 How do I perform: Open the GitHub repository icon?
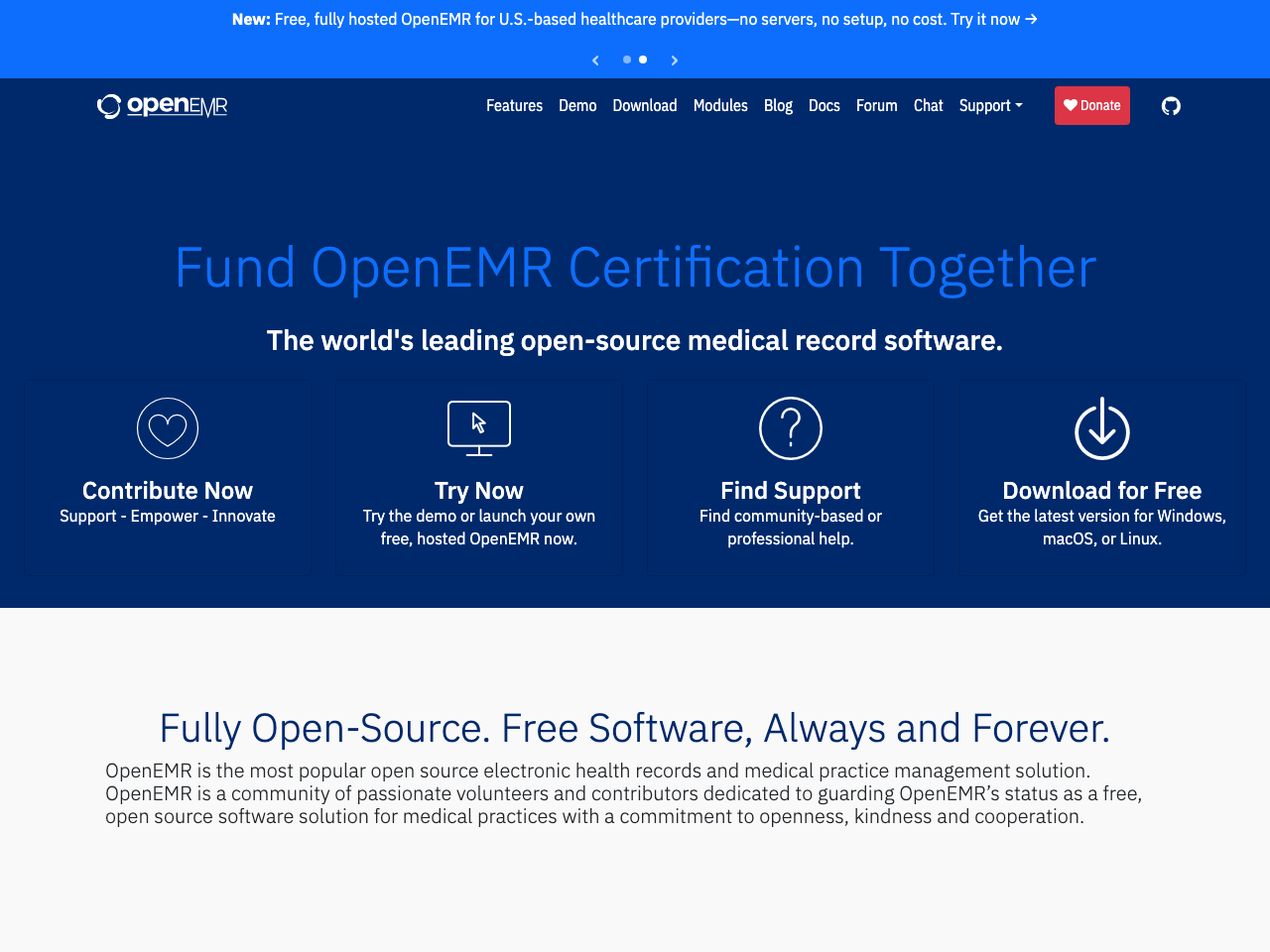(1171, 104)
